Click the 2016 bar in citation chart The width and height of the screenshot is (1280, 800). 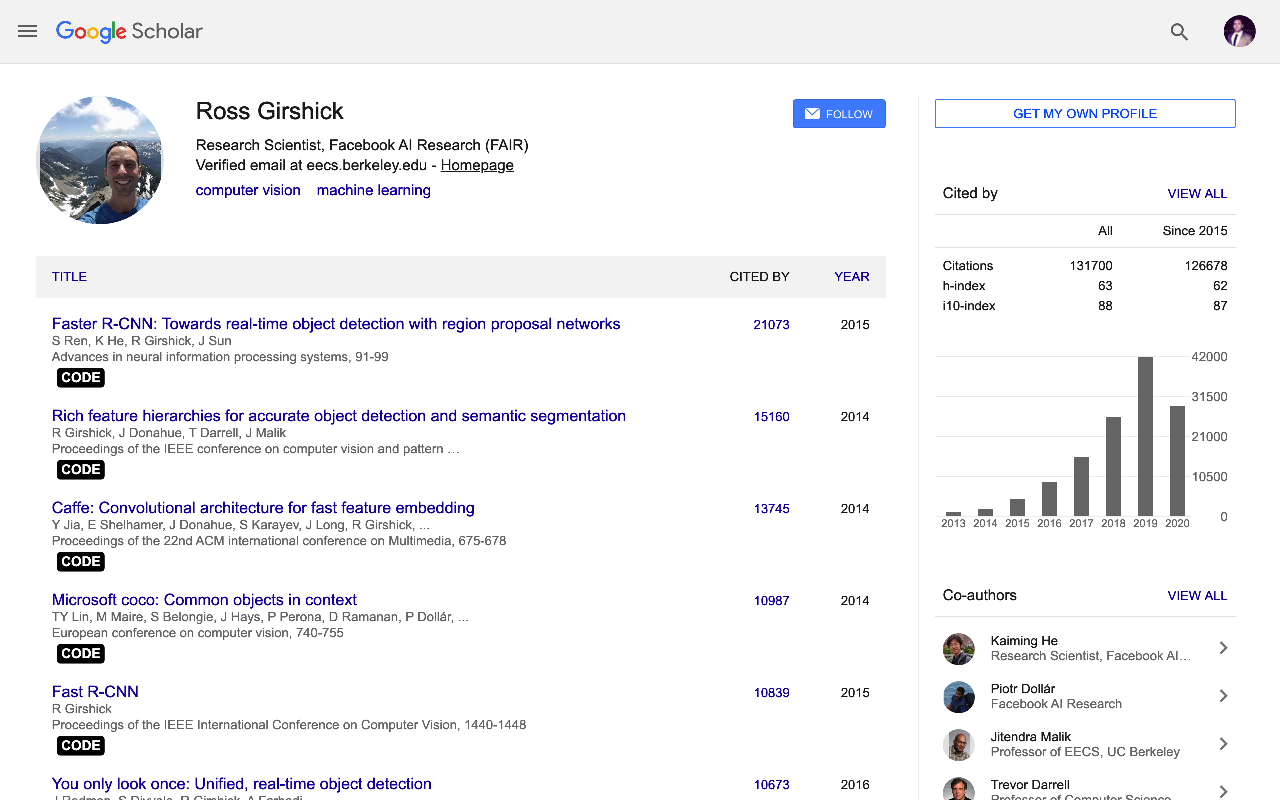(1049, 499)
